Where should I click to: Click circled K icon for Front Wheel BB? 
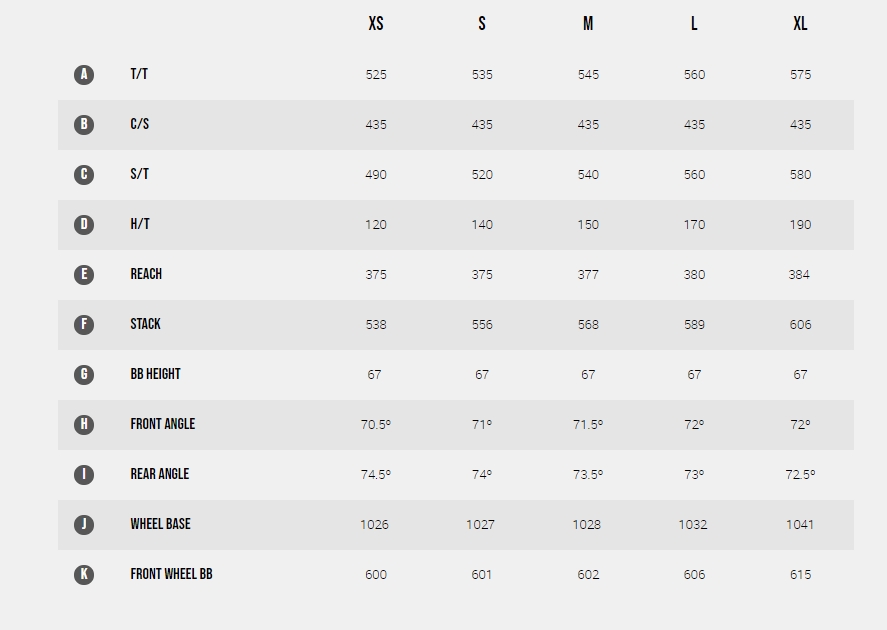click(84, 575)
